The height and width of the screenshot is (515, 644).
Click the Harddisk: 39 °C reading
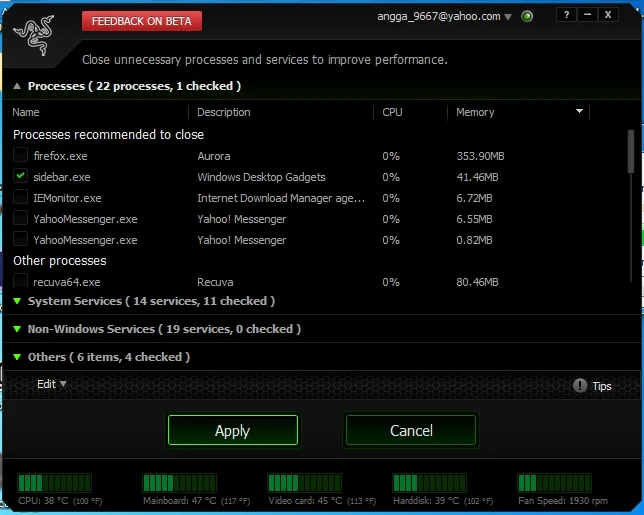(x=443, y=501)
